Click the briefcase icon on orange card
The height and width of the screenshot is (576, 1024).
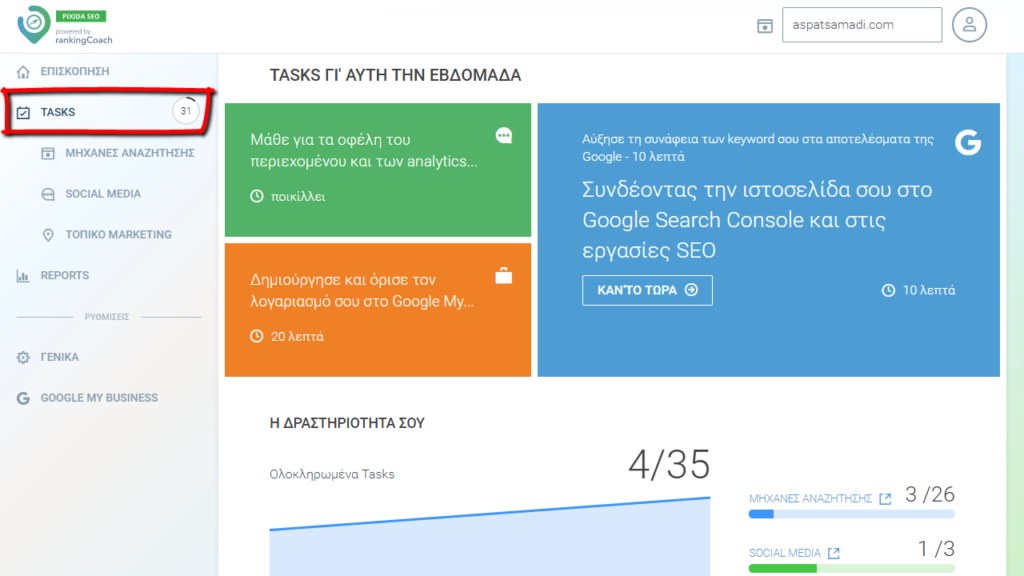(x=504, y=276)
